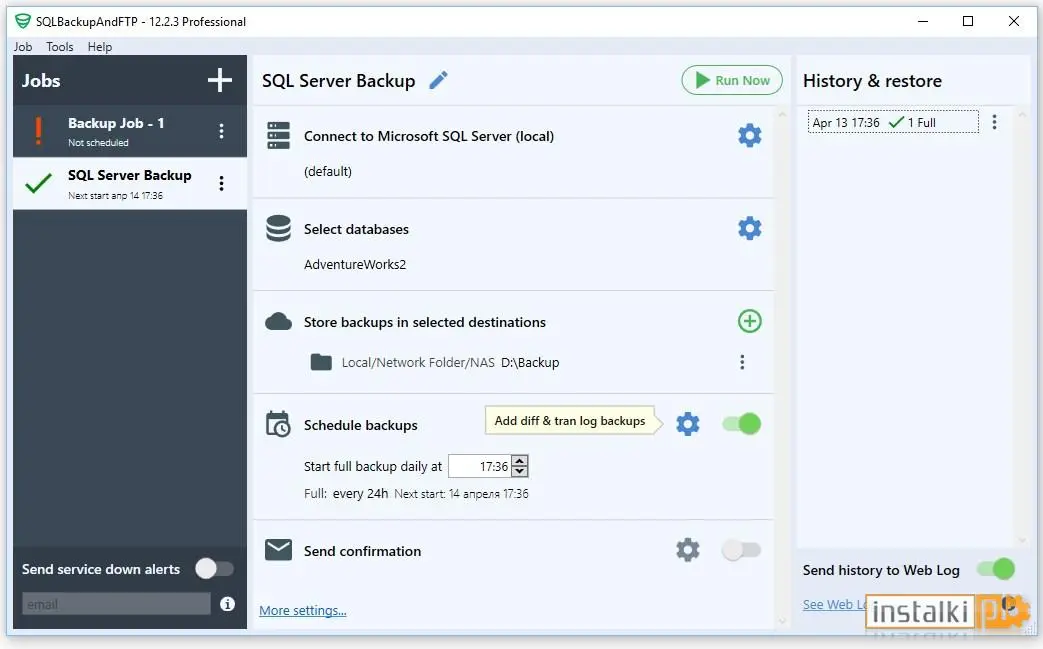Disable Send history to Web Log switch

(x=996, y=569)
